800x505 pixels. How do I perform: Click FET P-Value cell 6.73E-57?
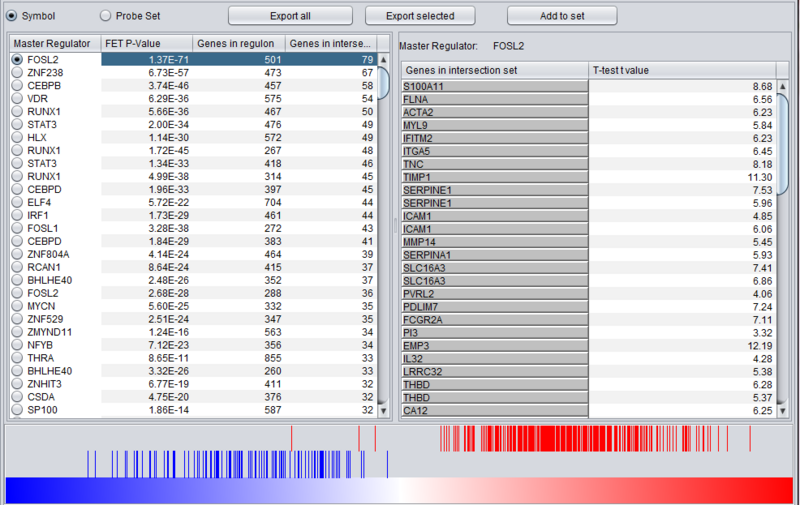click(147, 72)
